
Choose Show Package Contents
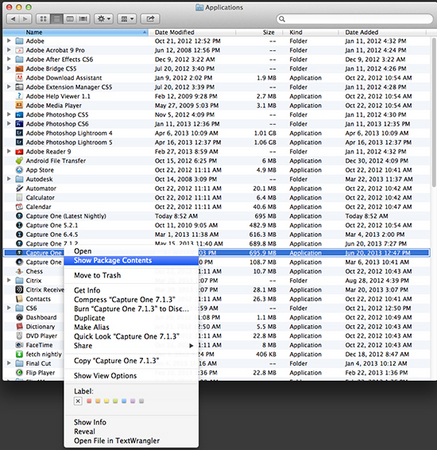tap(131, 260)
